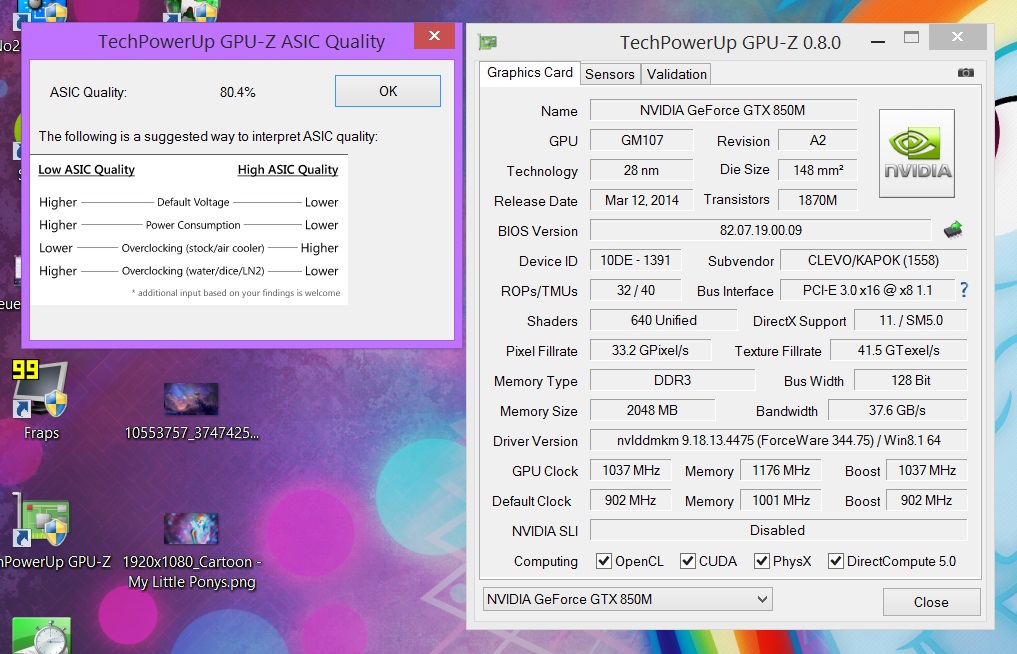The image size is (1017, 654).
Task: Click the Technology field showing 28 nm
Action: pos(641,170)
